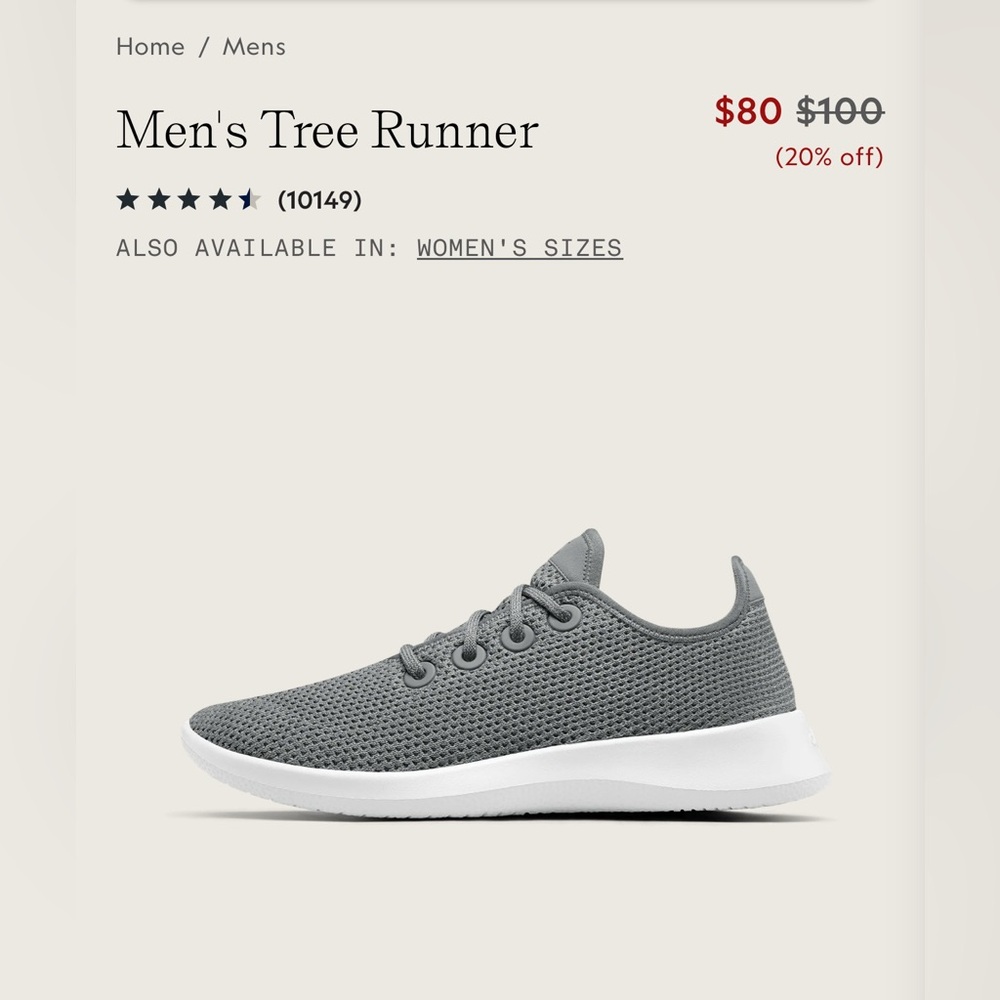Click the red banner at the top
Viewport: 1000px width, 1000px height.
point(500,5)
